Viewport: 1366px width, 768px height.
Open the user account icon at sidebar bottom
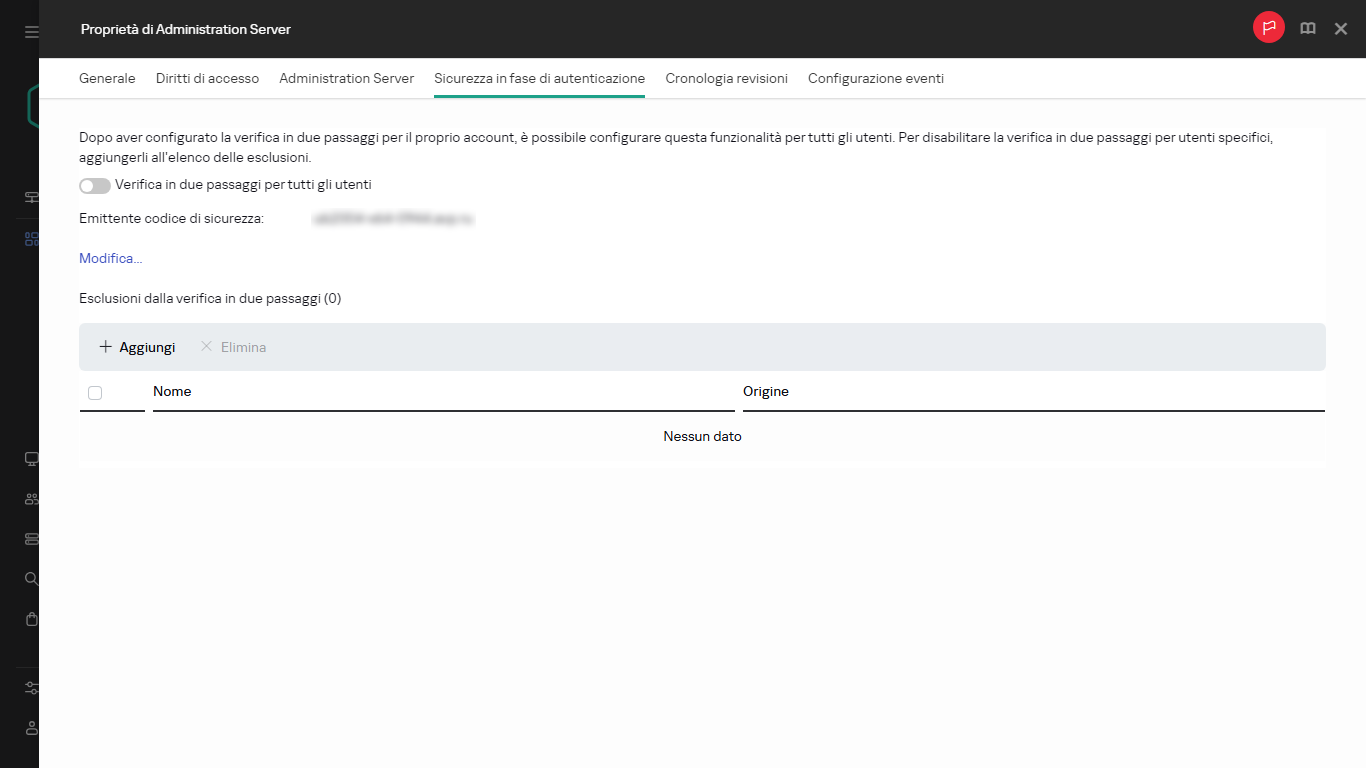pos(30,728)
